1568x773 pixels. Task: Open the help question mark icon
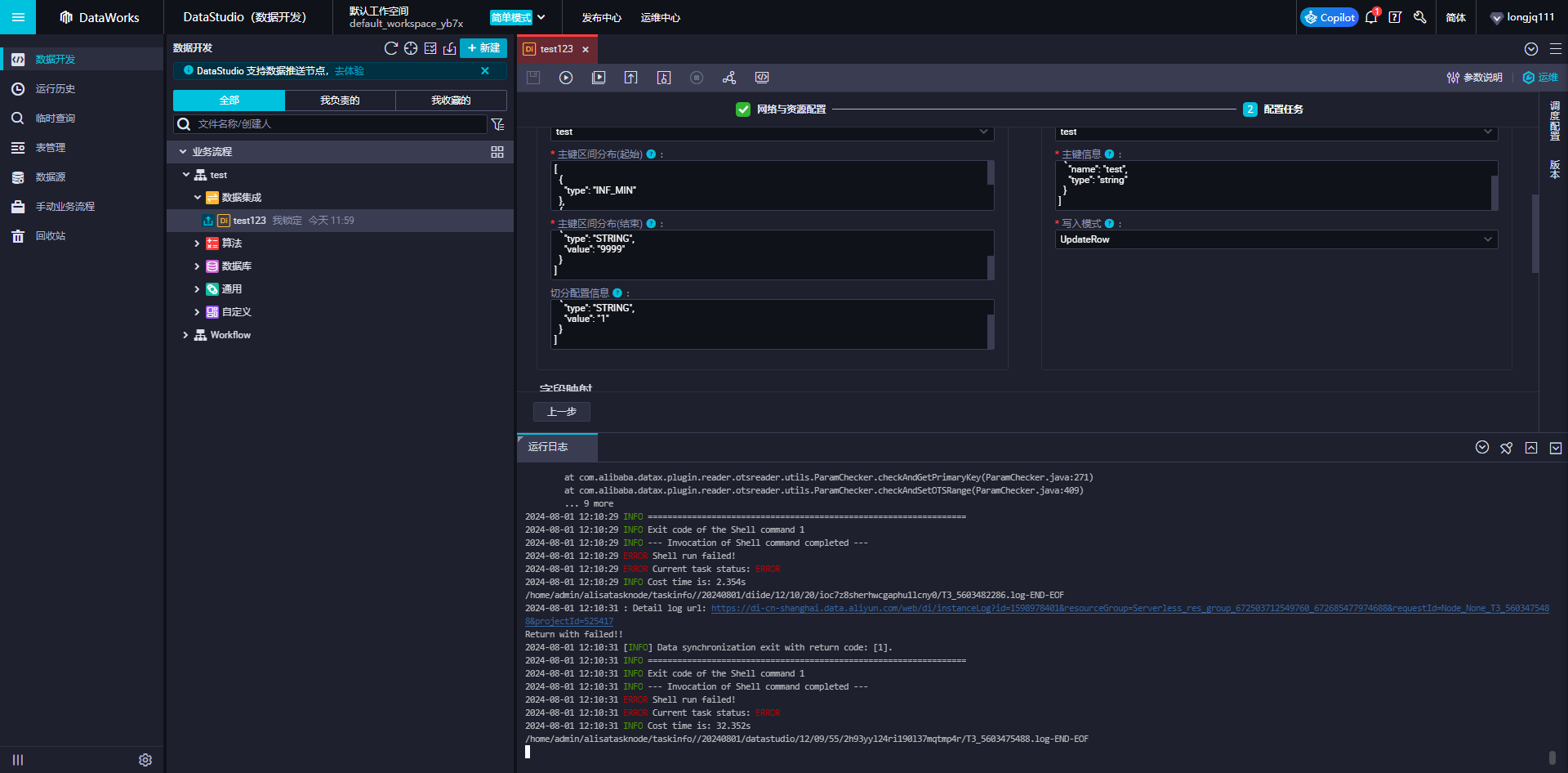[1395, 17]
